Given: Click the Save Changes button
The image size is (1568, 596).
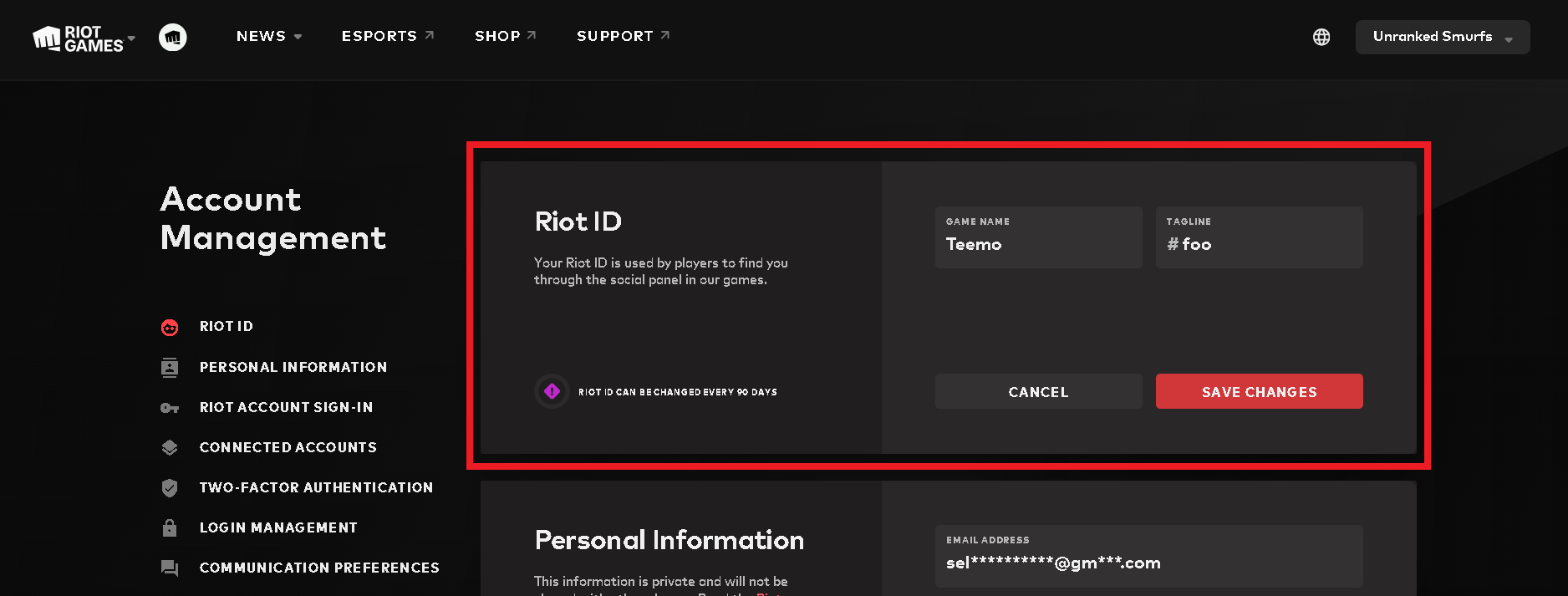Looking at the screenshot, I should coord(1260,391).
